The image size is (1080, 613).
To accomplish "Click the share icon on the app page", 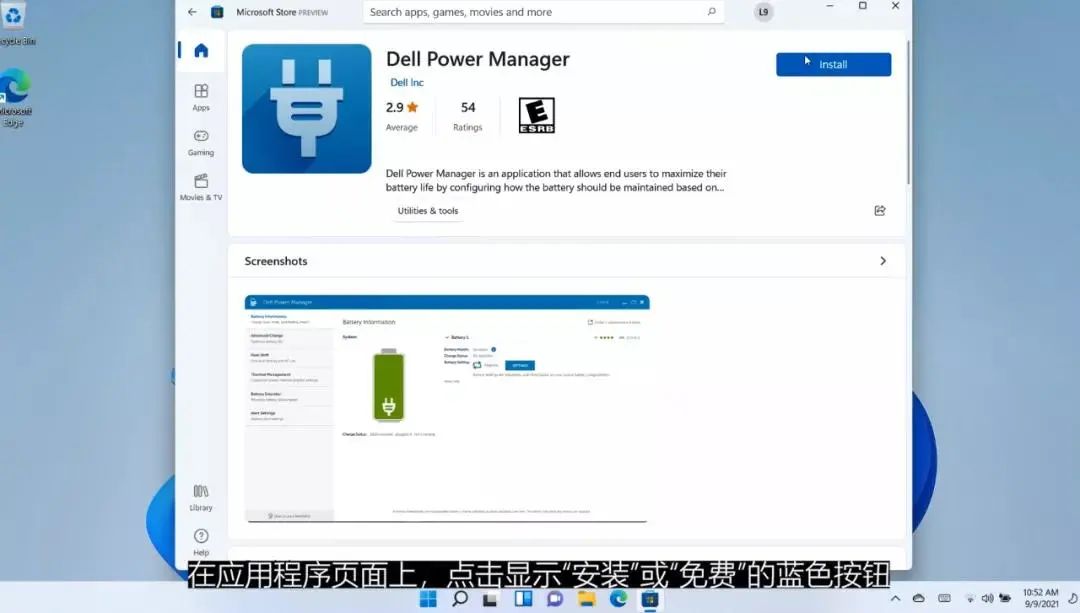I will [x=879, y=210].
